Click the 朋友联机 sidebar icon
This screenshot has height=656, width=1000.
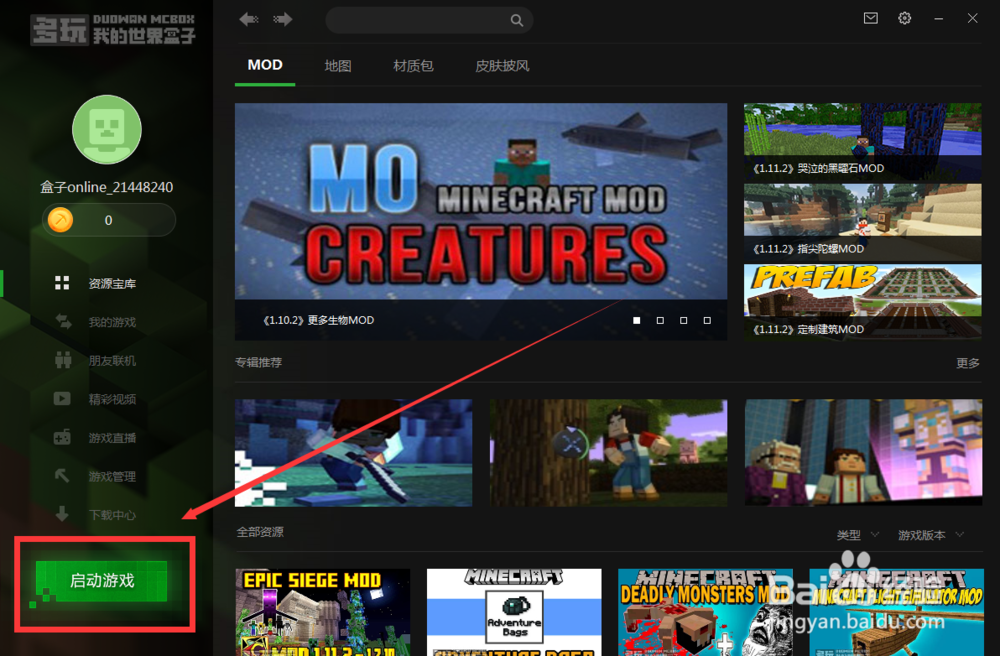(62, 360)
